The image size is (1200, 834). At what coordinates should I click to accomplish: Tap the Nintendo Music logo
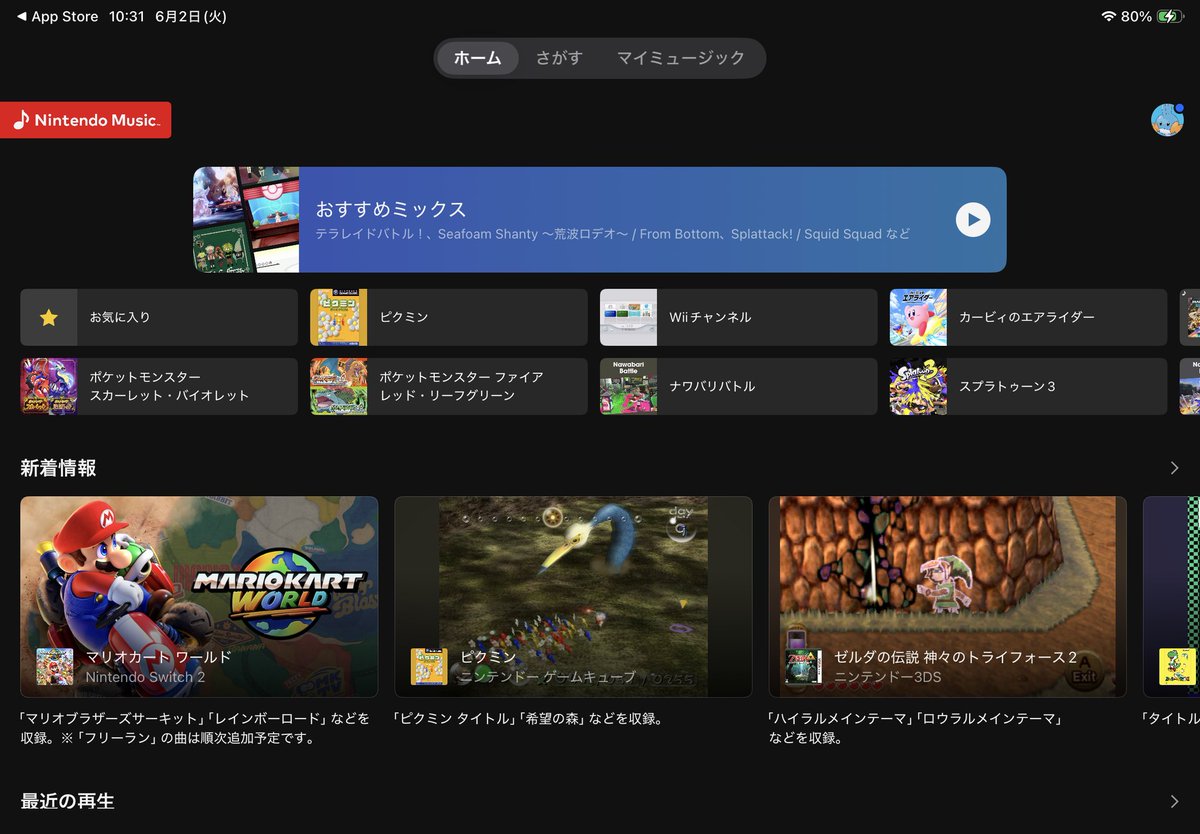tap(85, 120)
